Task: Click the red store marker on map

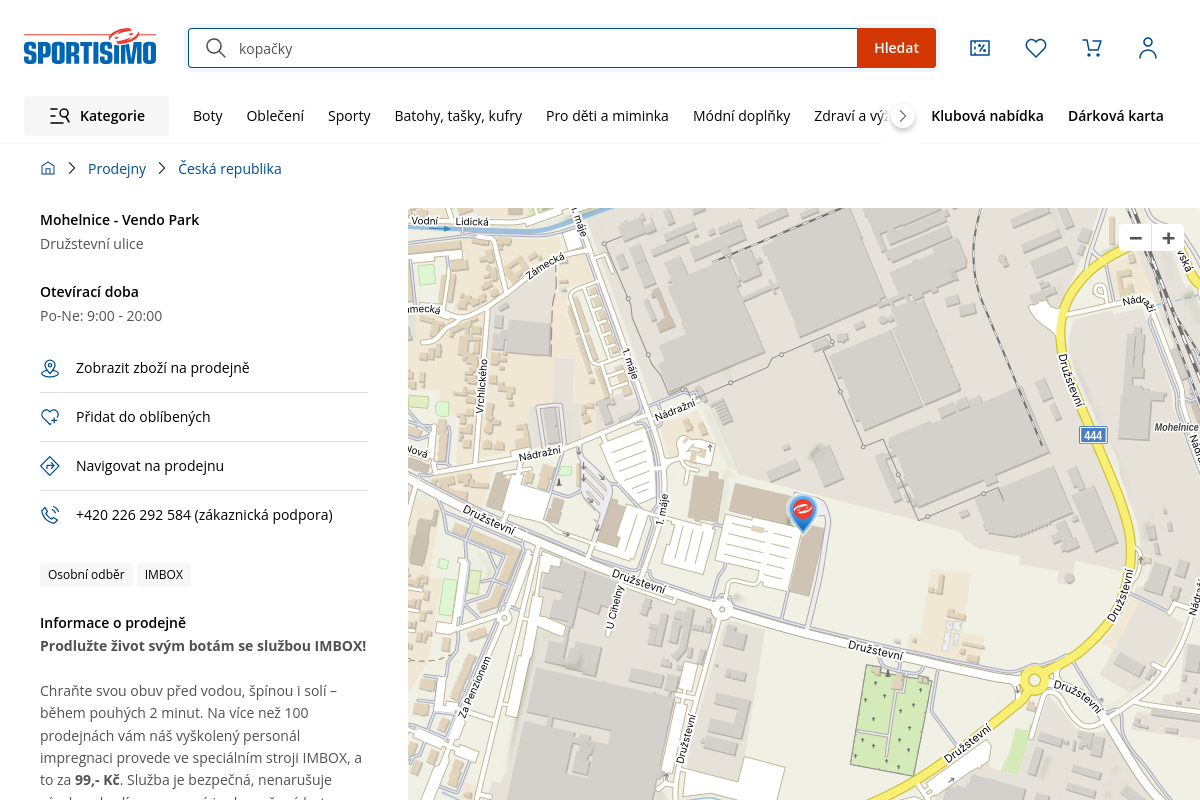Action: pyautogui.click(x=802, y=511)
